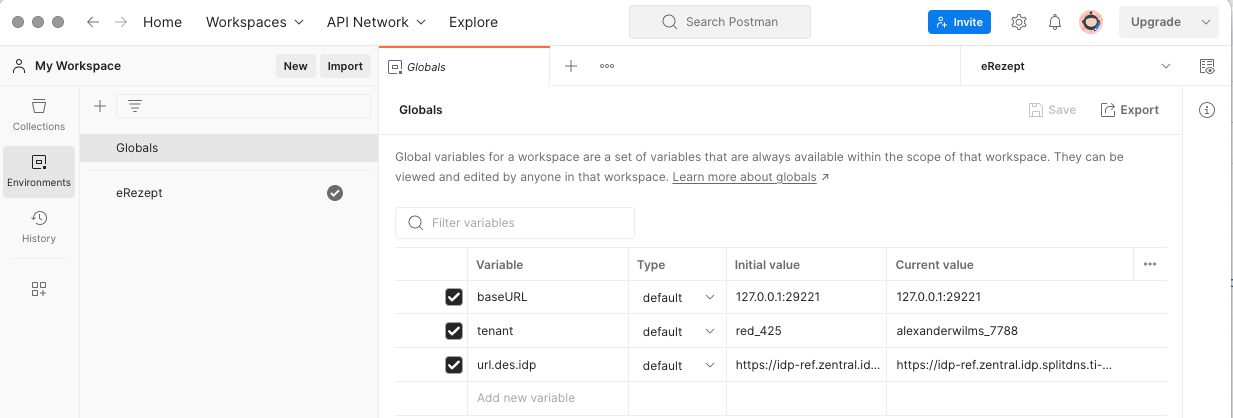The width and height of the screenshot is (1233, 418).
Task: Click the Import button
Action: pos(345,66)
